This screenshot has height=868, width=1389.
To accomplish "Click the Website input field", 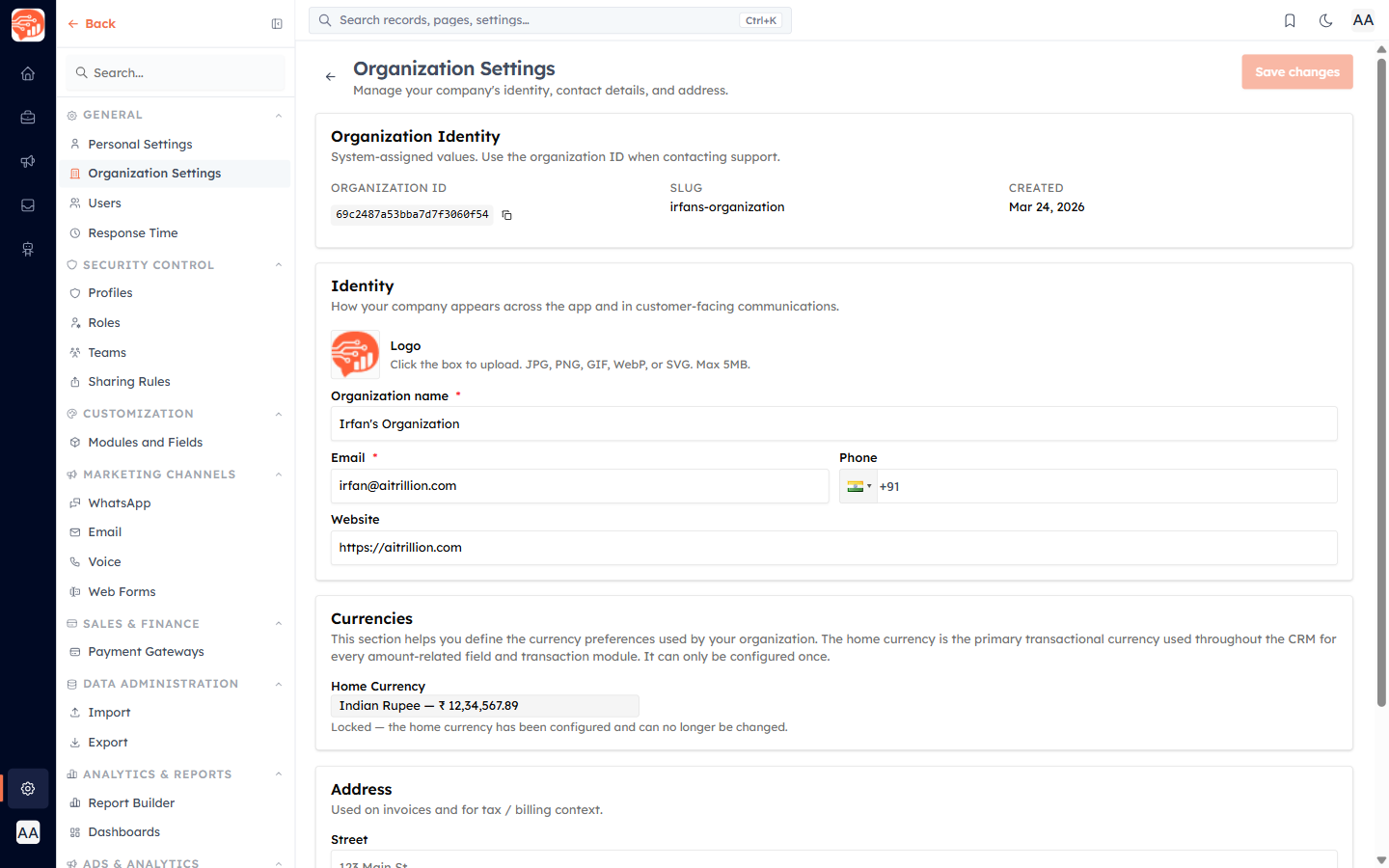I will tap(833, 548).
